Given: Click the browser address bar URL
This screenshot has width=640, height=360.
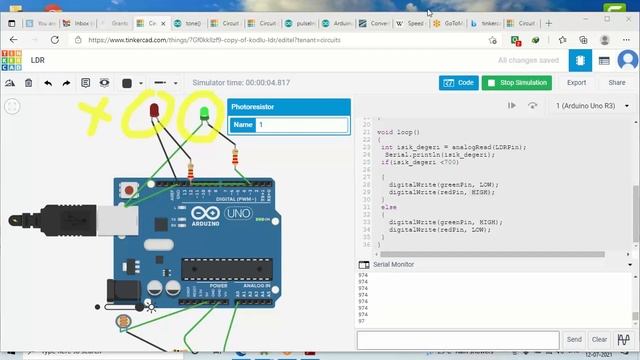Looking at the screenshot, I should 214,40.
